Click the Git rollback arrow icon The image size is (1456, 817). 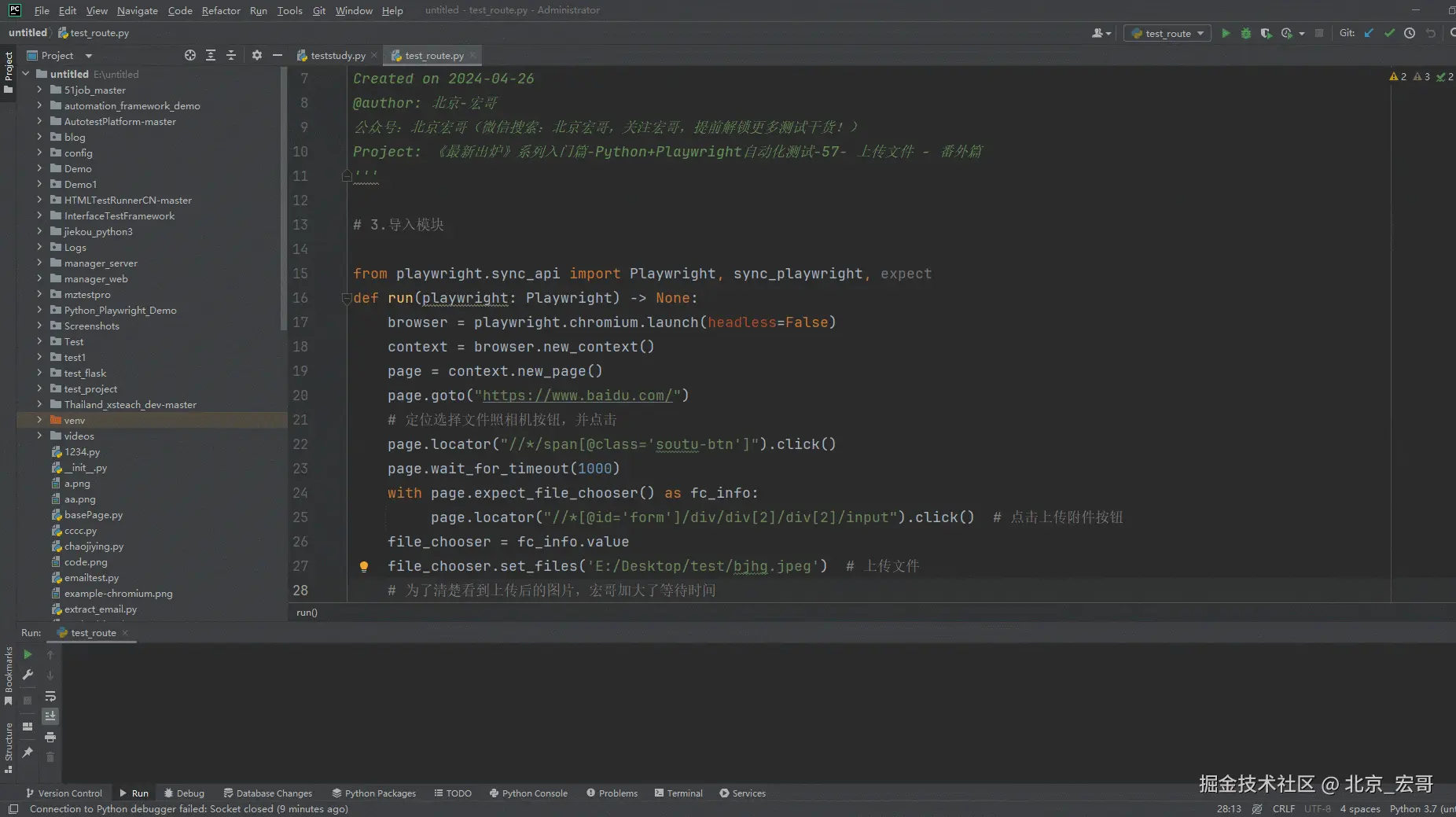pos(1431,33)
